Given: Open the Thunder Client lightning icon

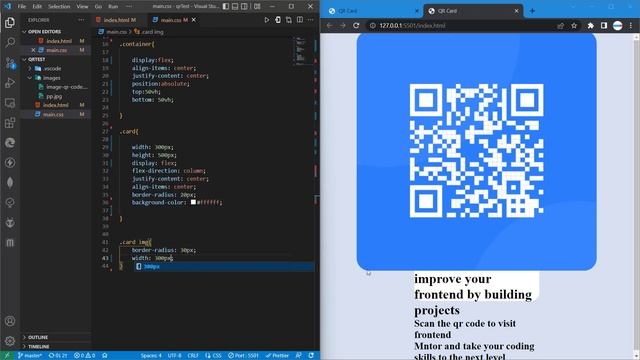Looking at the screenshot, I should click(x=10, y=163).
